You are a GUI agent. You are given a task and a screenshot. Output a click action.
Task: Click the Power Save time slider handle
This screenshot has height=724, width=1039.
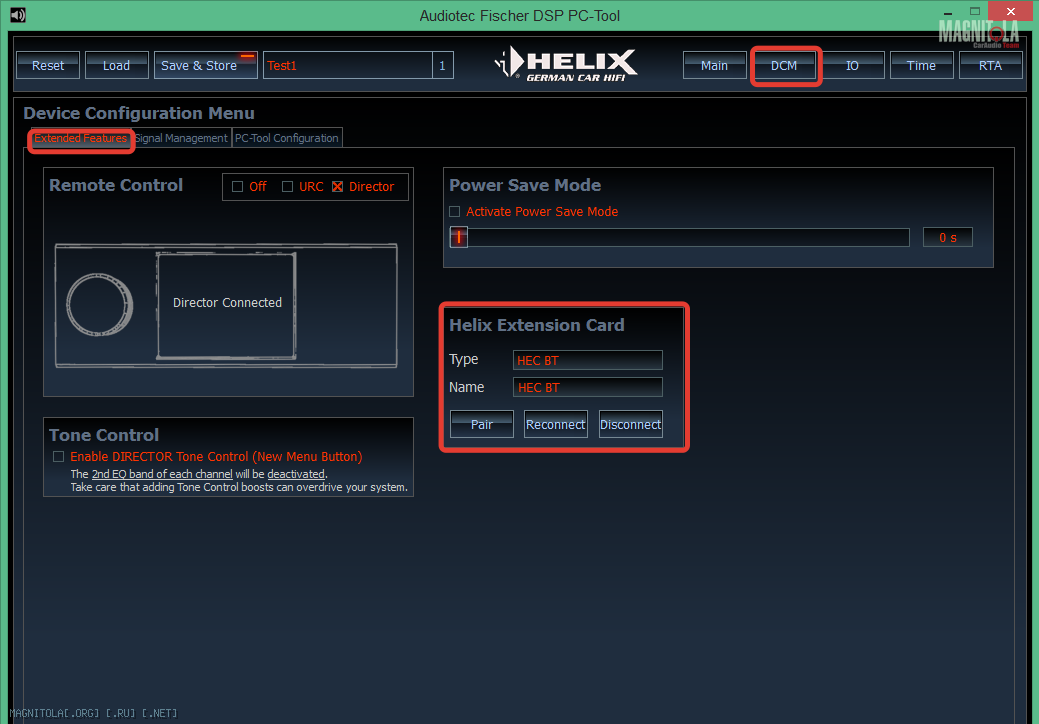point(459,237)
